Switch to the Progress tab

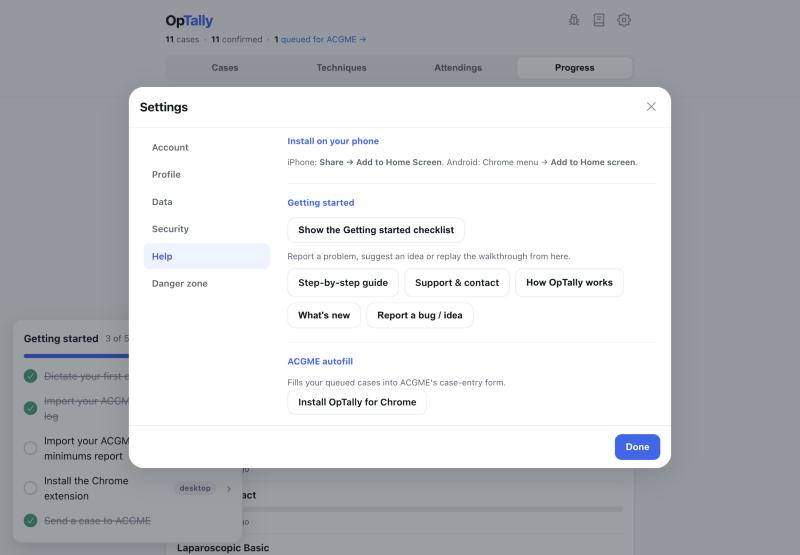(574, 68)
